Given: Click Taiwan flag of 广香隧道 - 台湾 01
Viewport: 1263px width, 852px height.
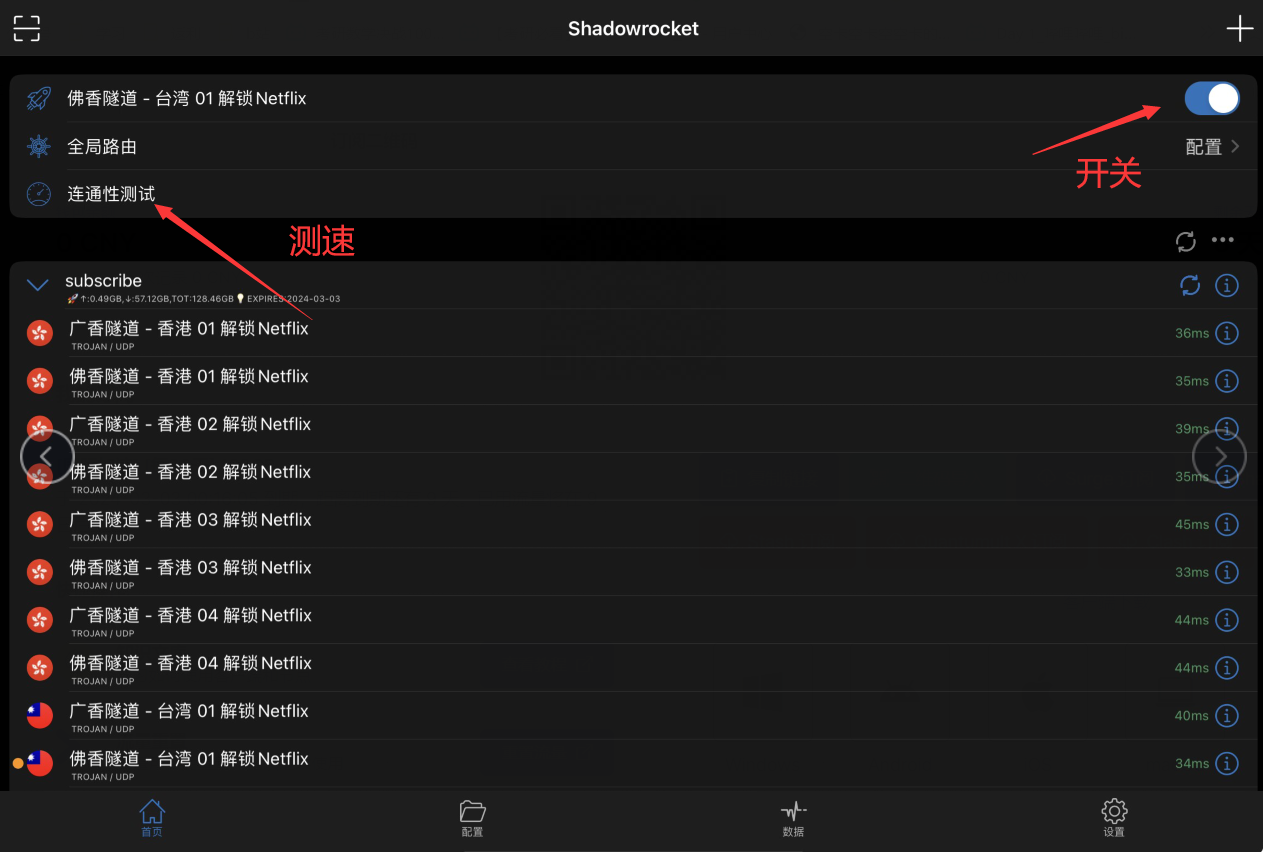Looking at the screenshot, I should coord(39,715).
